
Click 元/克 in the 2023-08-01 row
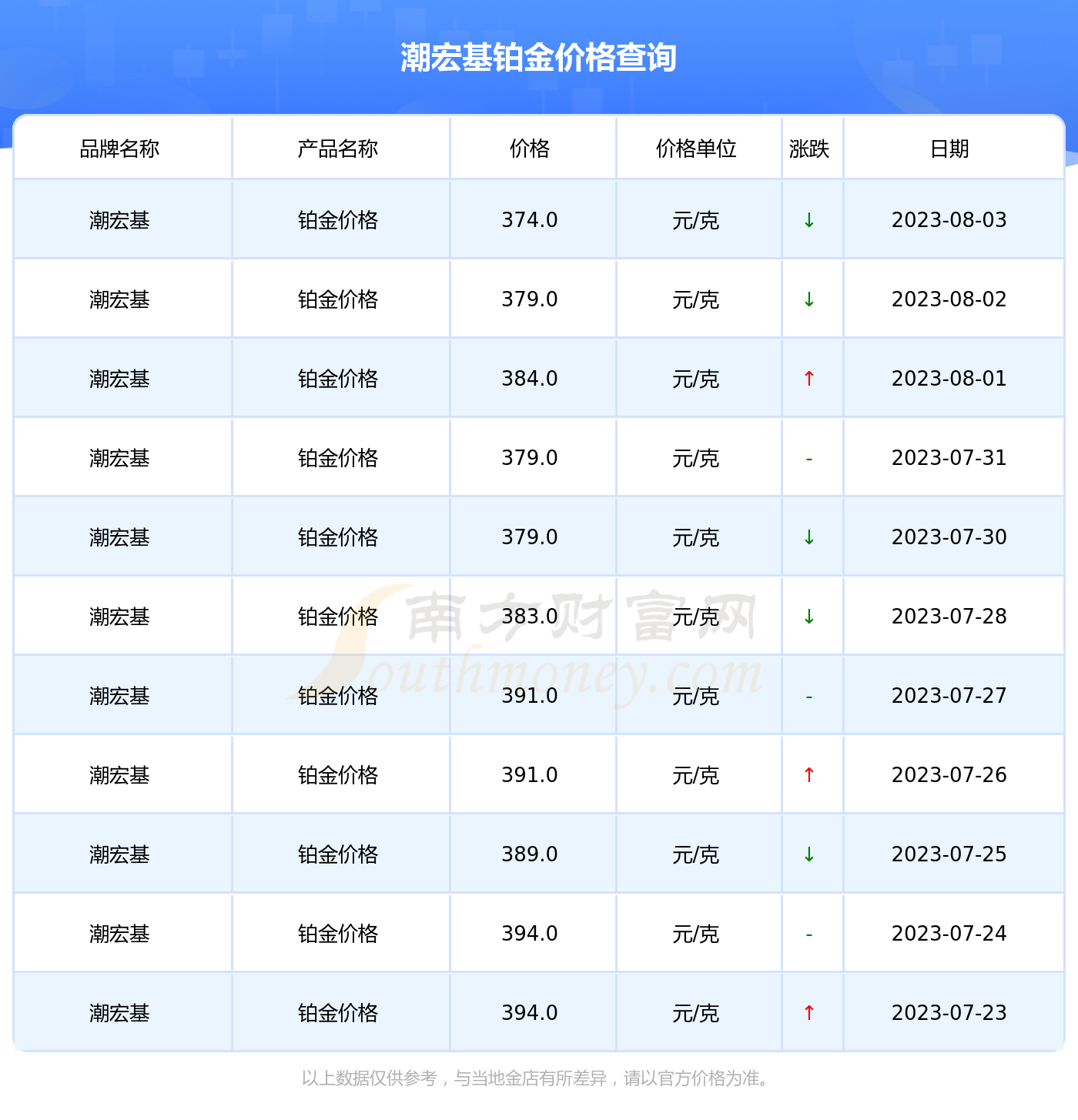point(696,379)
